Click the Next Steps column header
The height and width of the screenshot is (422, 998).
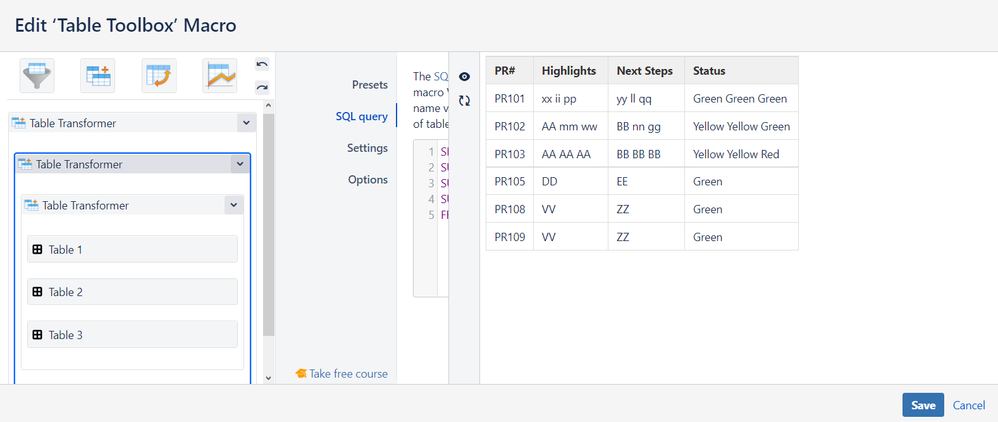click(646, 71)
